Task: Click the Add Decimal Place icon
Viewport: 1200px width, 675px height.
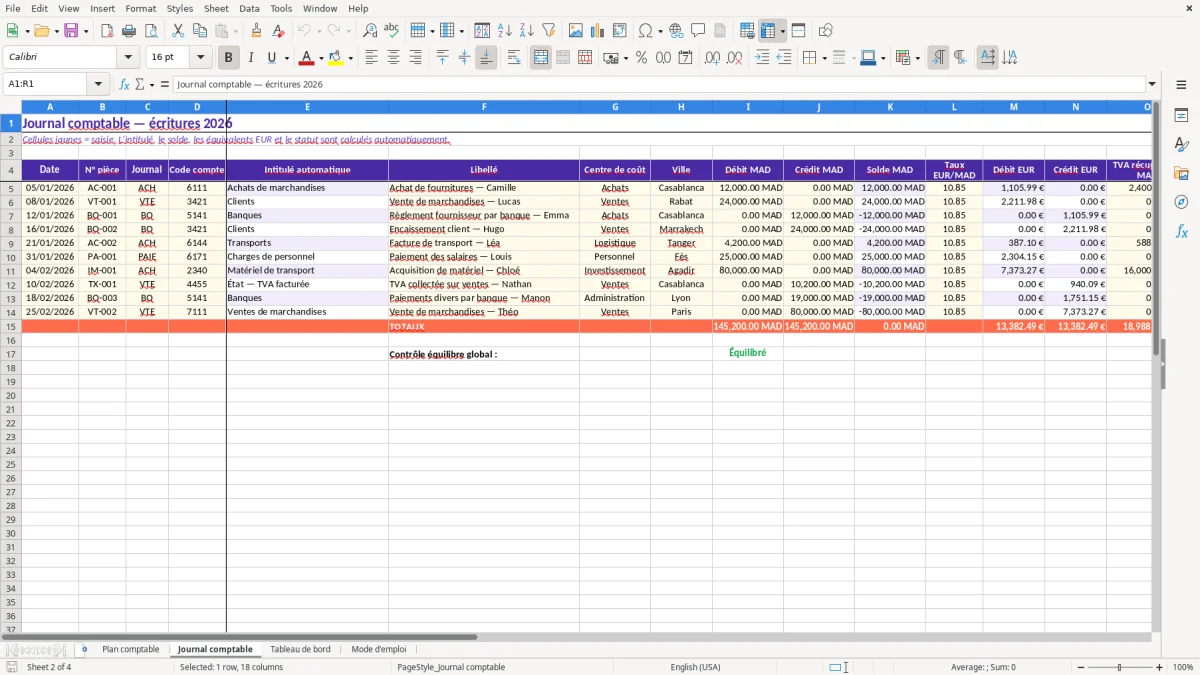Action: (712, 58)
